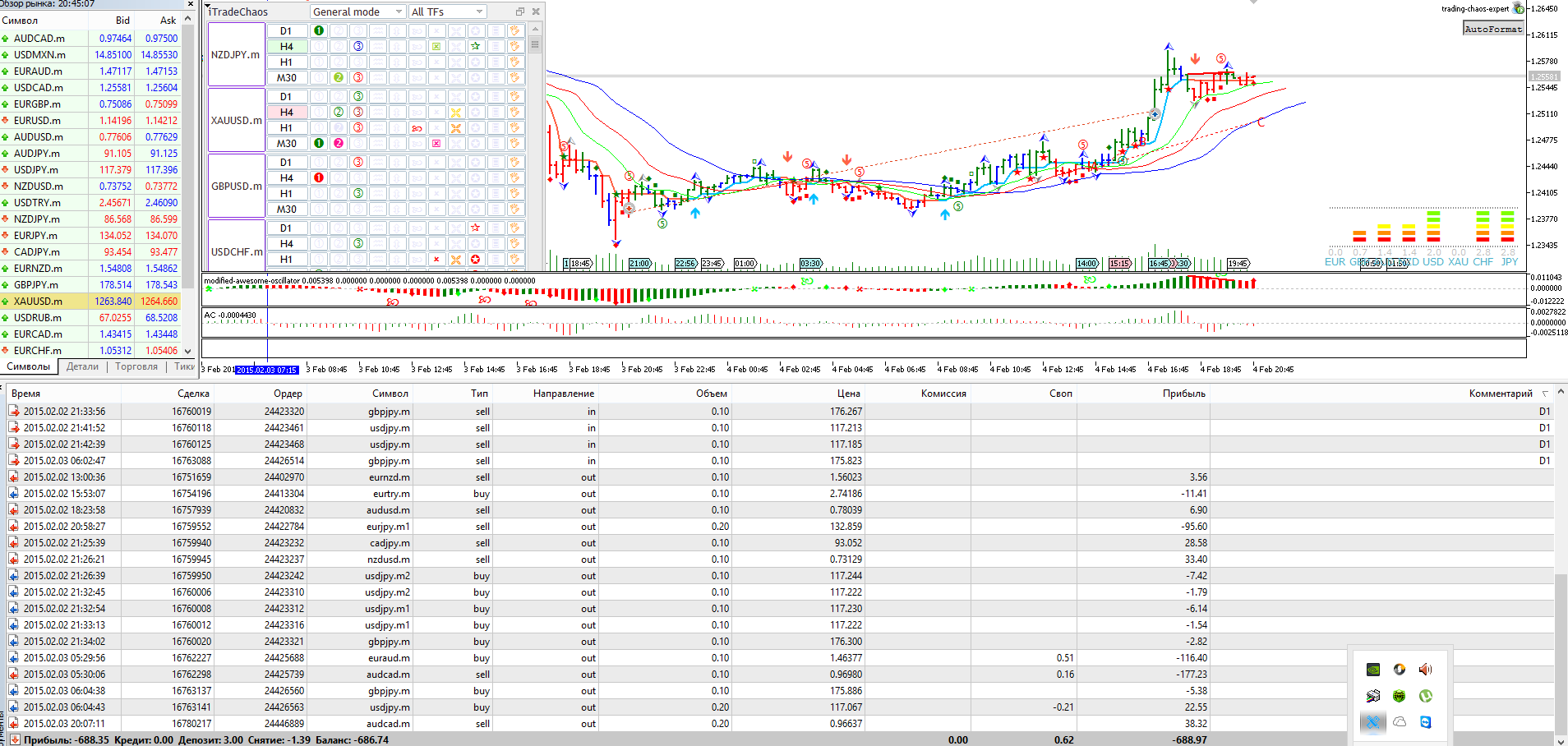Restore the iTradeChaos panel window
This screenshot has height=746, width=1568.
click(x=520, y=12)
